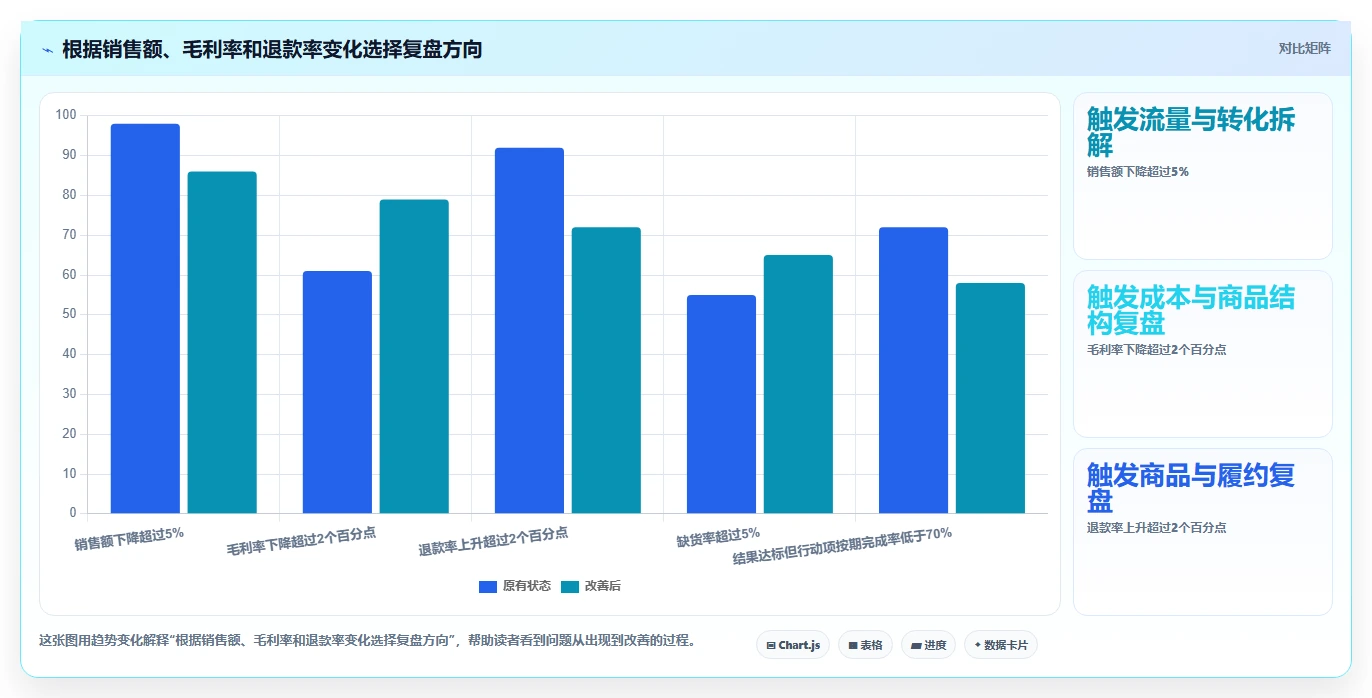Open the 触发成本与商品结构复盘 card
This screenshot has height=698, width=1372.
1202,354
